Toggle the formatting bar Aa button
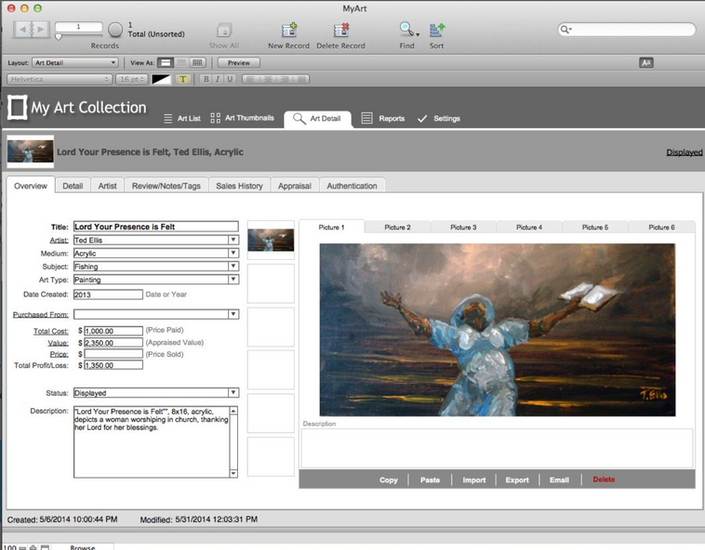The height and width of the screenshot is (550, 705). (x=646, y=63)
